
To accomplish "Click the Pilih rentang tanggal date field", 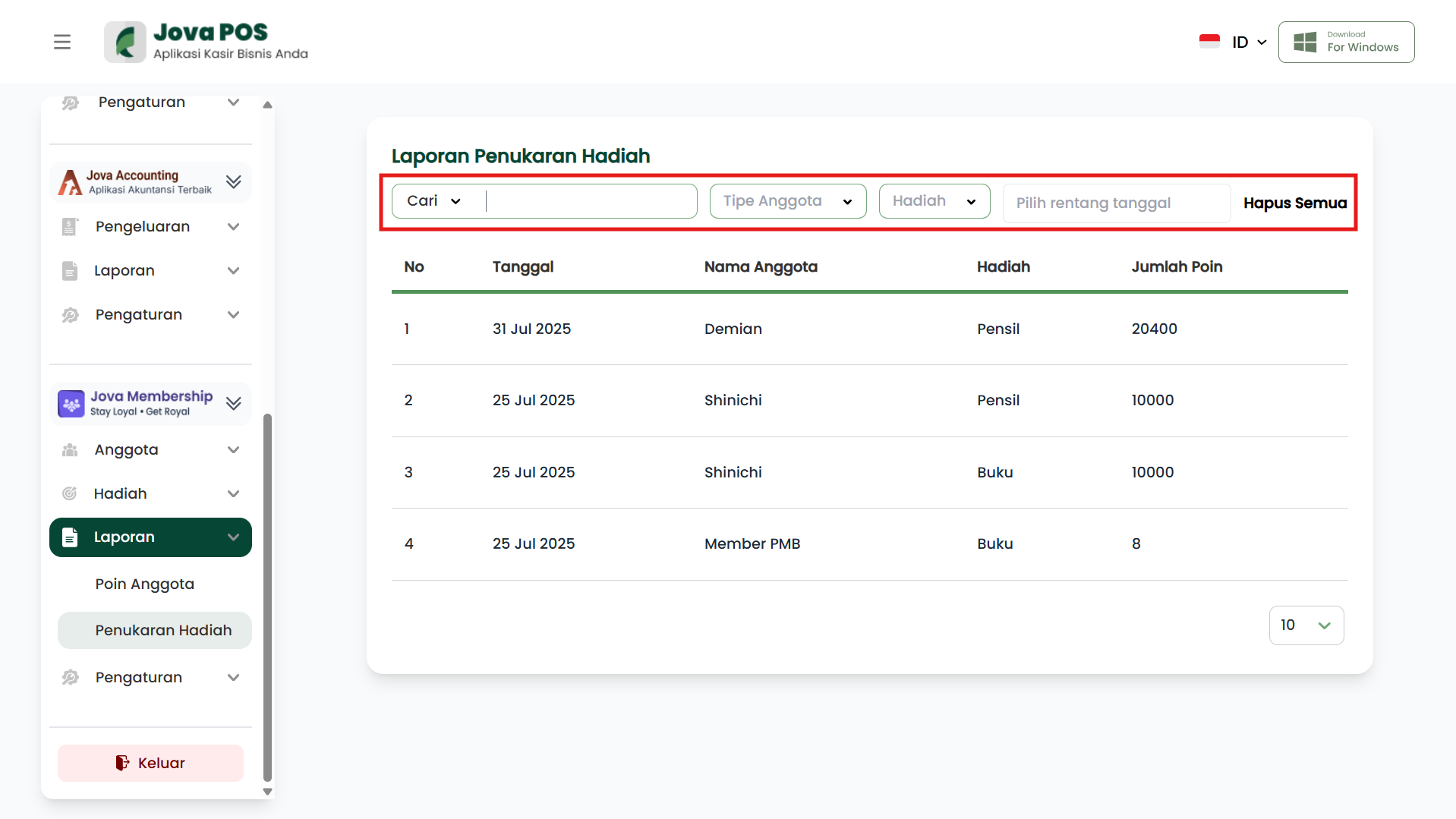I will coord(1116,203).
